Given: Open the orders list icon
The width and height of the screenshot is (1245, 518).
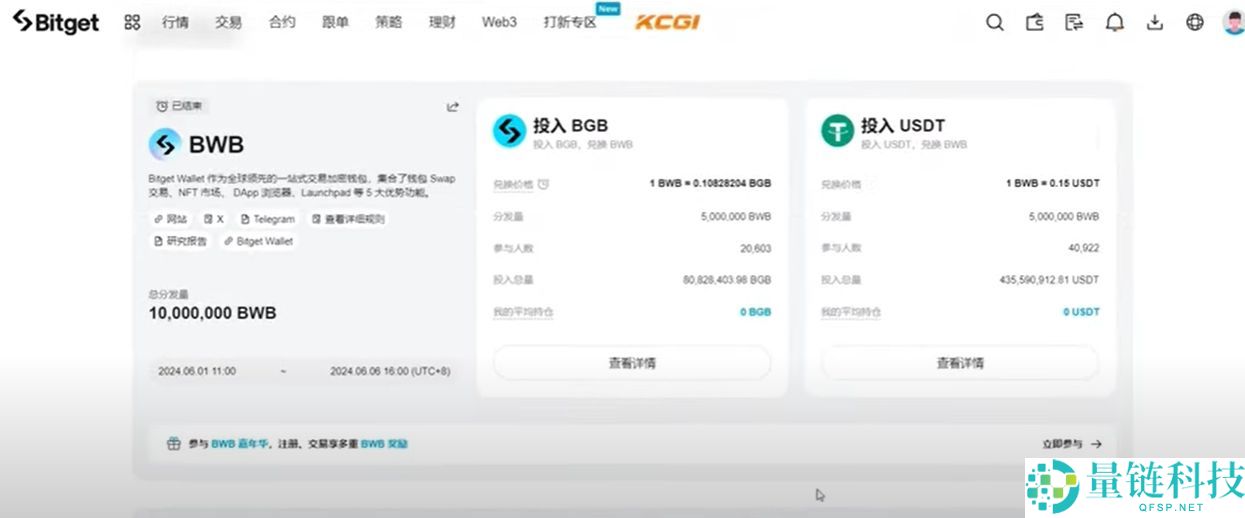Looking at the screenshot, I should 1075,22.
